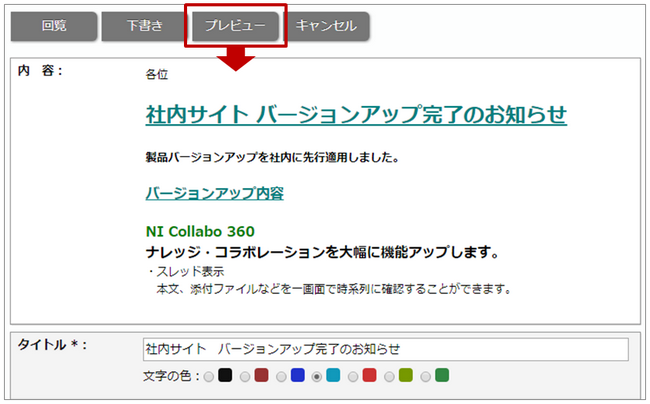The image size is (650, 404).
Task: Click the brown color swatch
Action: tap(261, 375)
